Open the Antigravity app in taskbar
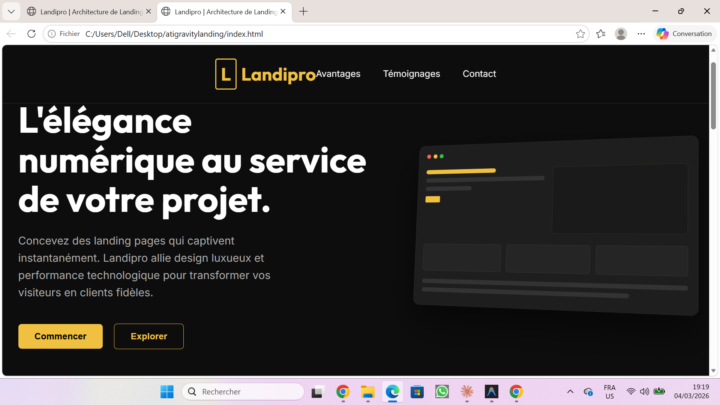The width and height of the screenshot is (720, 405). pyautogui.click(x=491, y=392)
